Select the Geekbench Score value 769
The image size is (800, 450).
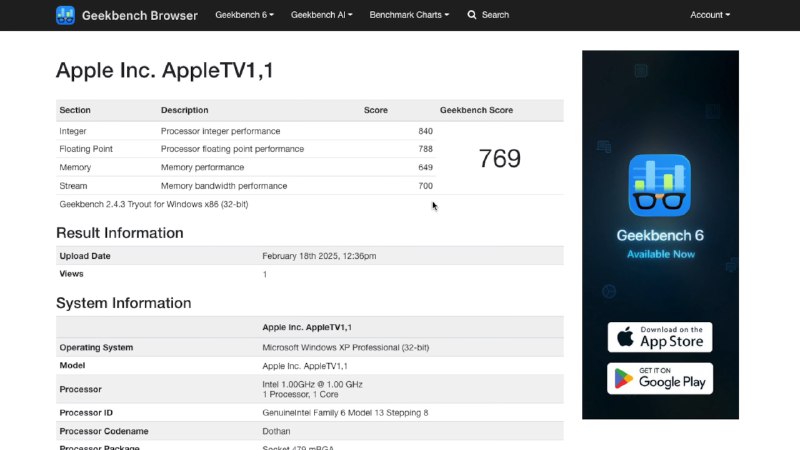click(x=499, y=158)
